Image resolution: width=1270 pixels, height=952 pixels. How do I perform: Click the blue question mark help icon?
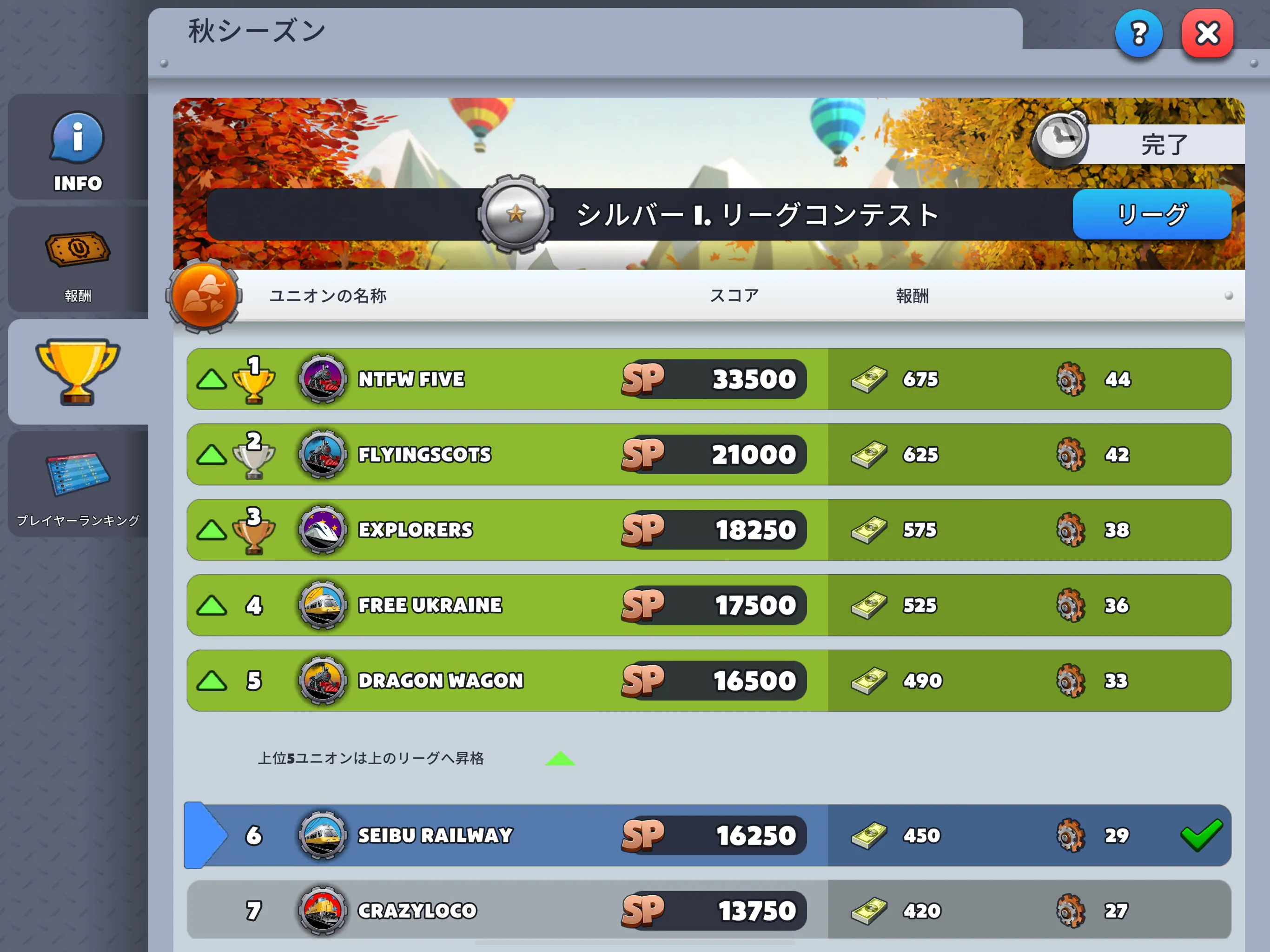tap(1138, 34)
